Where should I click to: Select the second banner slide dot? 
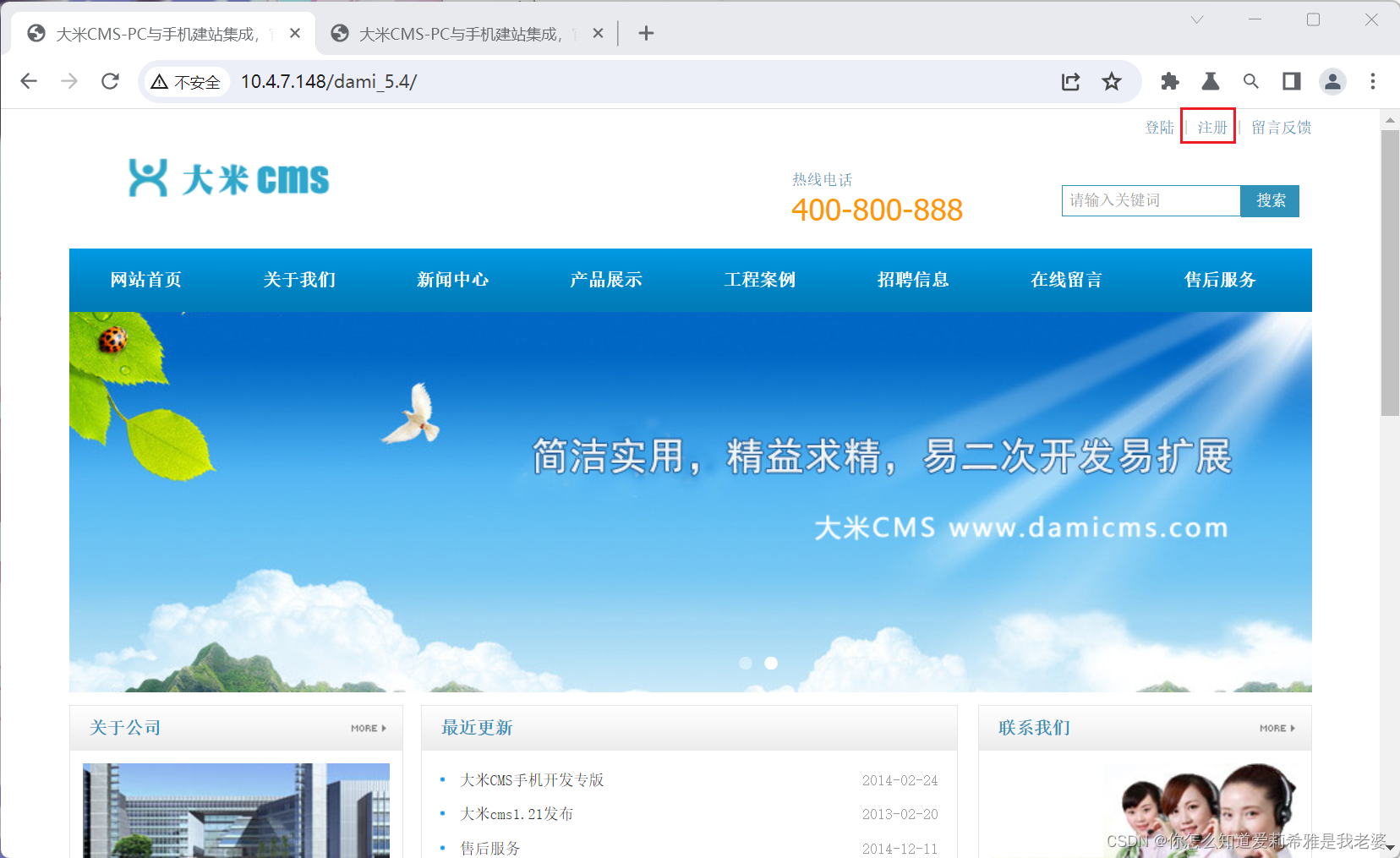point(771,664)
